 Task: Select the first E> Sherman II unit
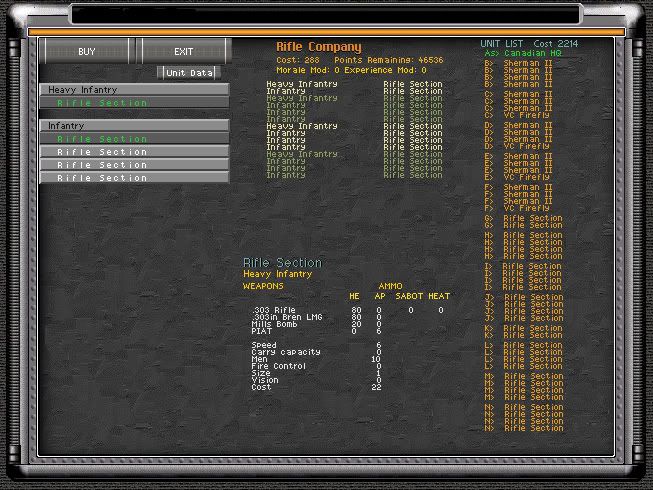click(523, 156)
